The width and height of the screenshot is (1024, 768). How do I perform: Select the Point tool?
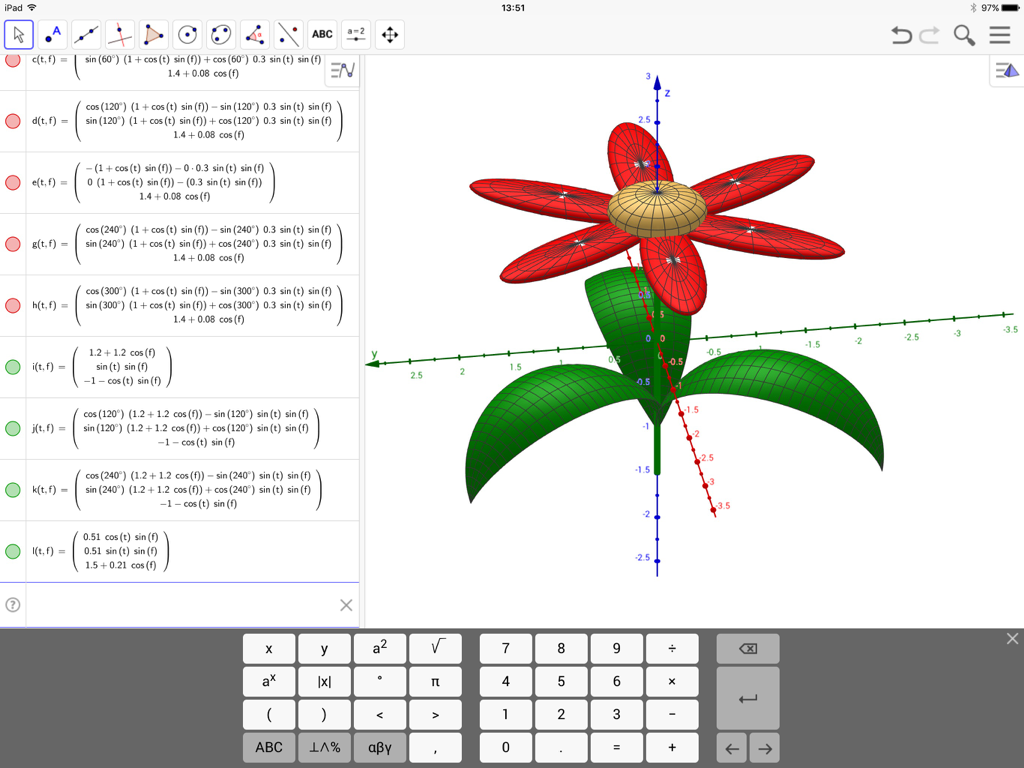point(51,34)
